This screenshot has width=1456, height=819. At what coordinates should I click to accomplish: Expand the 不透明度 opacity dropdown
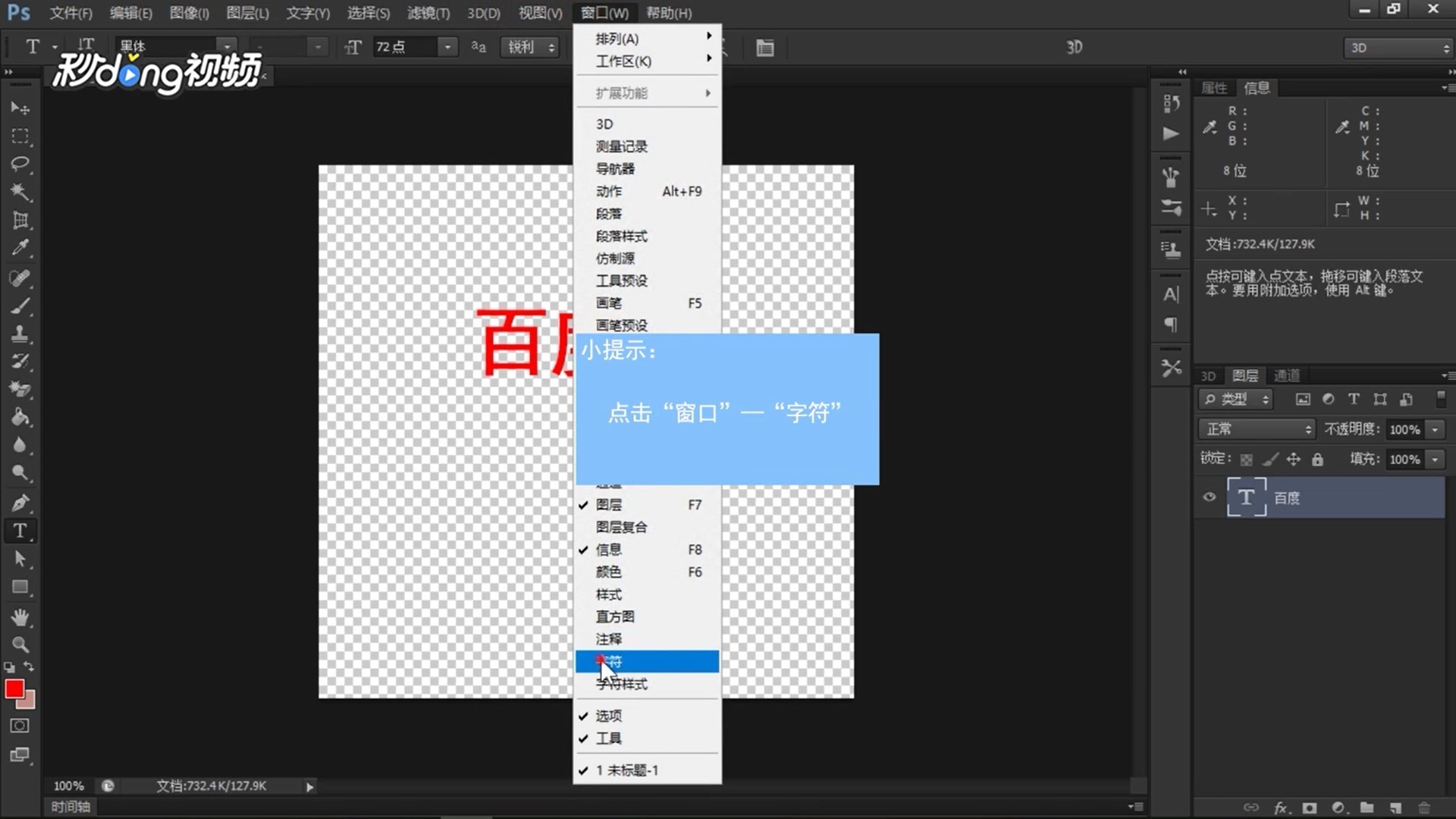[1435, 428]
